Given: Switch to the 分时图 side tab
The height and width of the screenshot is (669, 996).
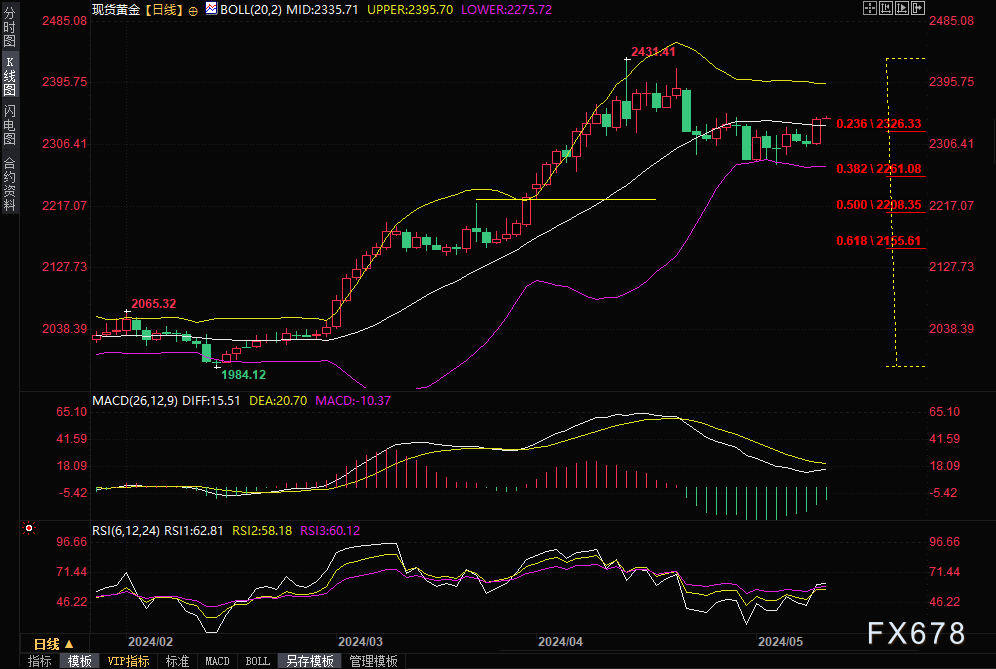Looking at the screenshot, I should pos(9,28).
